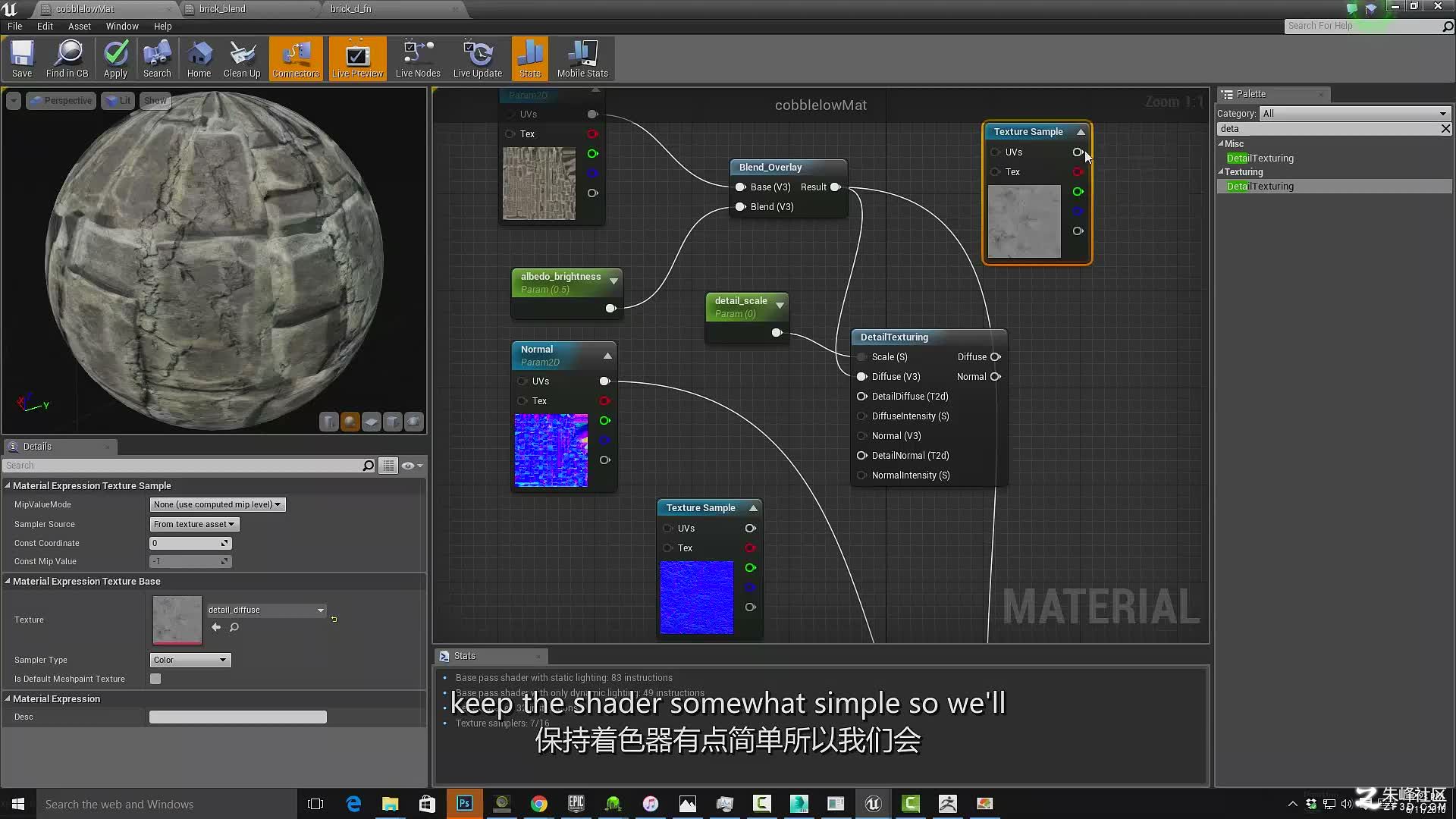Toggle Live Update toolbar button
Screen dimensions: 1456x819
[478, 59]
